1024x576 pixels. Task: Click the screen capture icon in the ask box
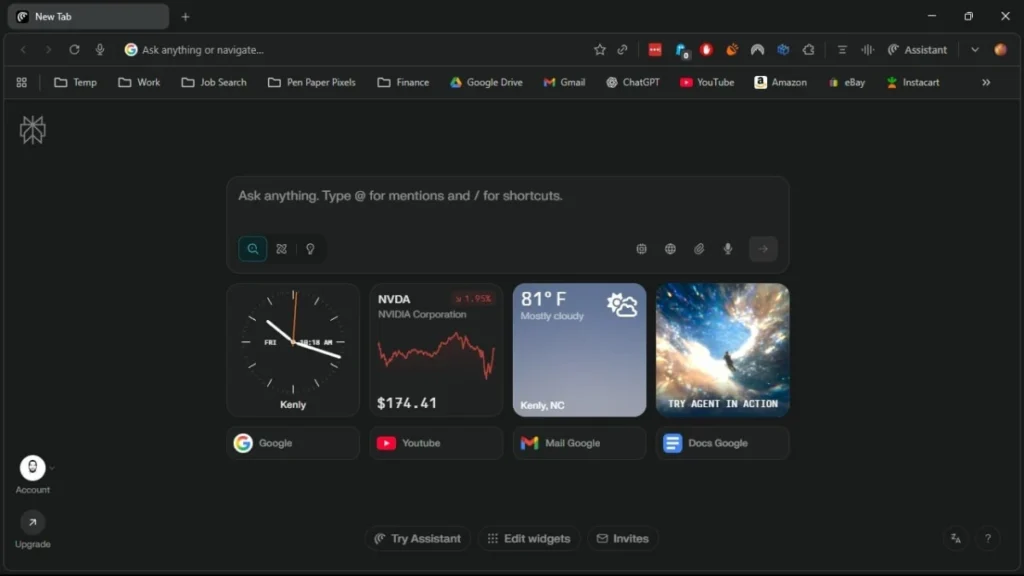(x=641, y=249)
